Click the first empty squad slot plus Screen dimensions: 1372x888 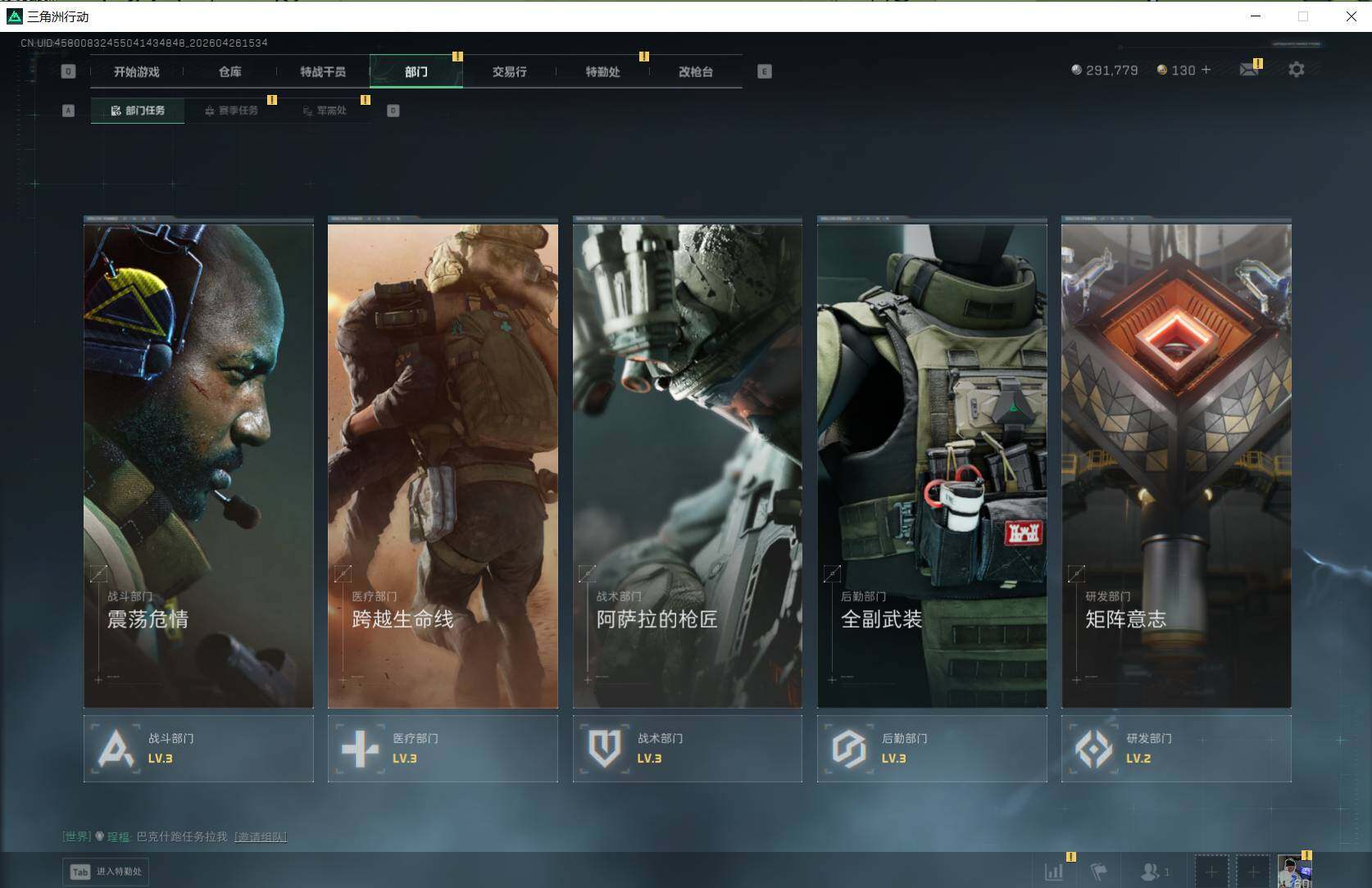coord(1211,872)
